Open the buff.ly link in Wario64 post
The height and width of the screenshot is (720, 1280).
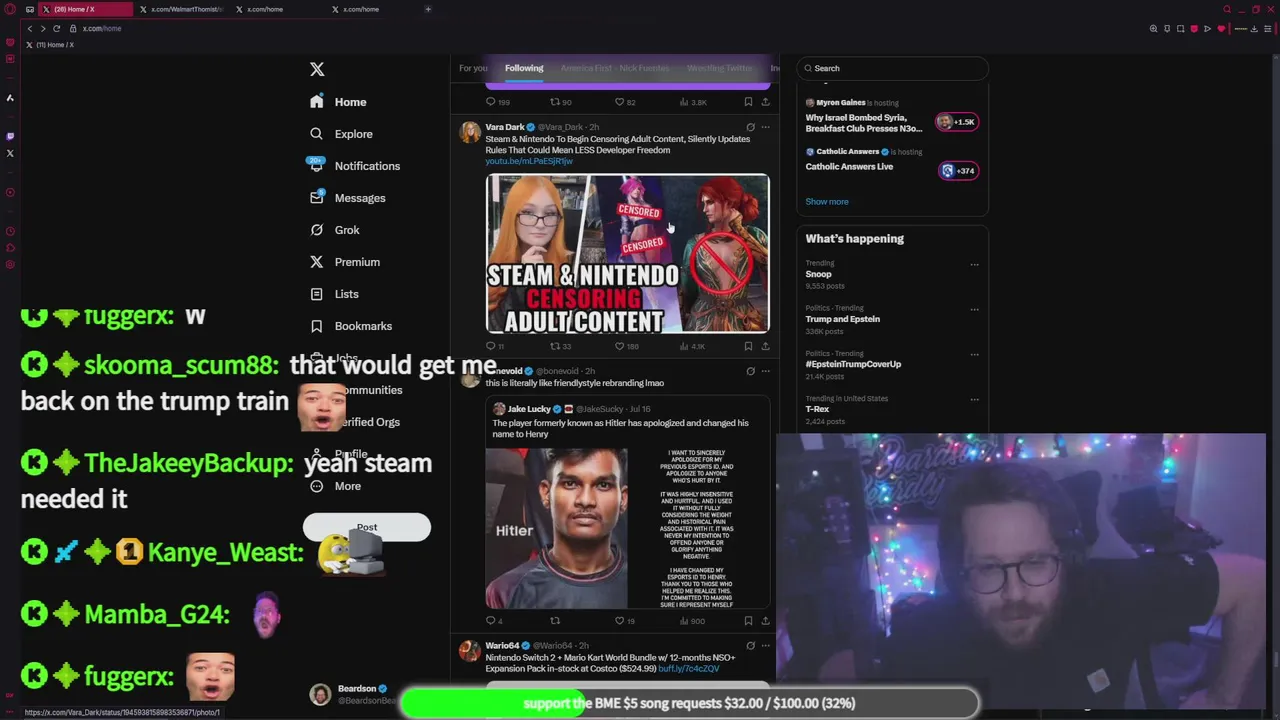point(689,668)
